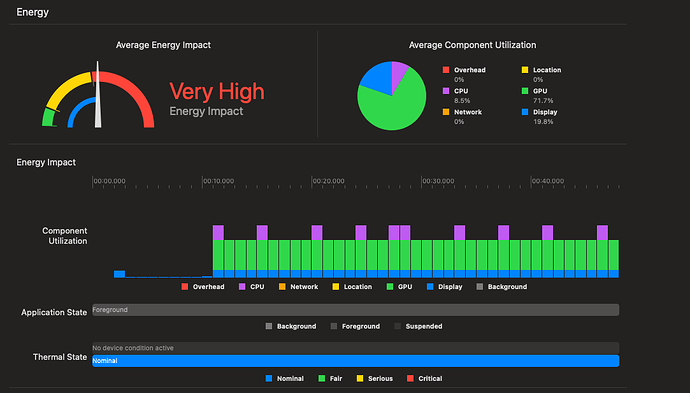
Task: Click Foreground swatch in Application State legend
Action: tap(334, 326)
